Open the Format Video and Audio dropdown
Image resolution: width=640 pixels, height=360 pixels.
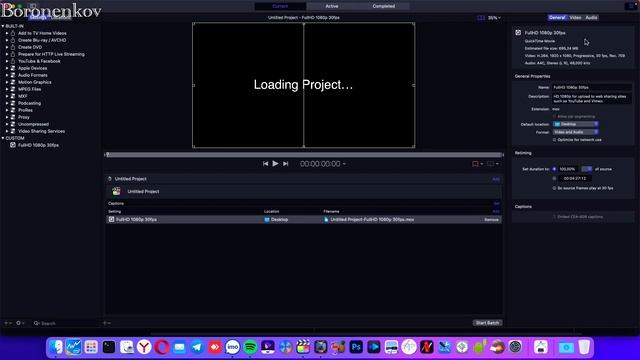point(576,132)
